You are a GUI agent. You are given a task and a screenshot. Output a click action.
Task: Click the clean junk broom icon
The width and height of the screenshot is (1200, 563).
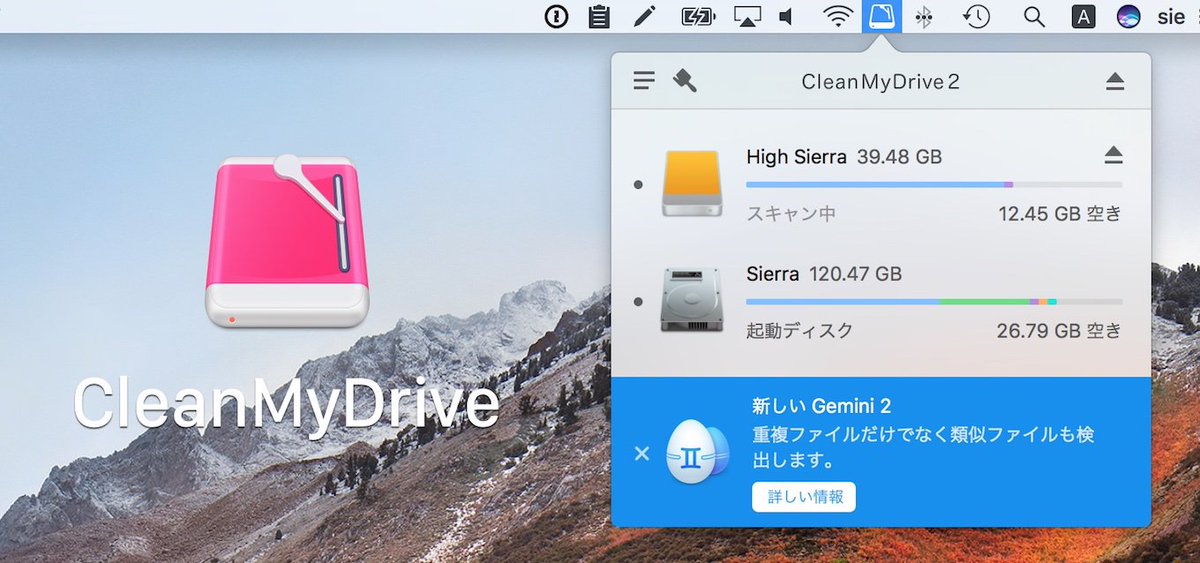[685, 81]
